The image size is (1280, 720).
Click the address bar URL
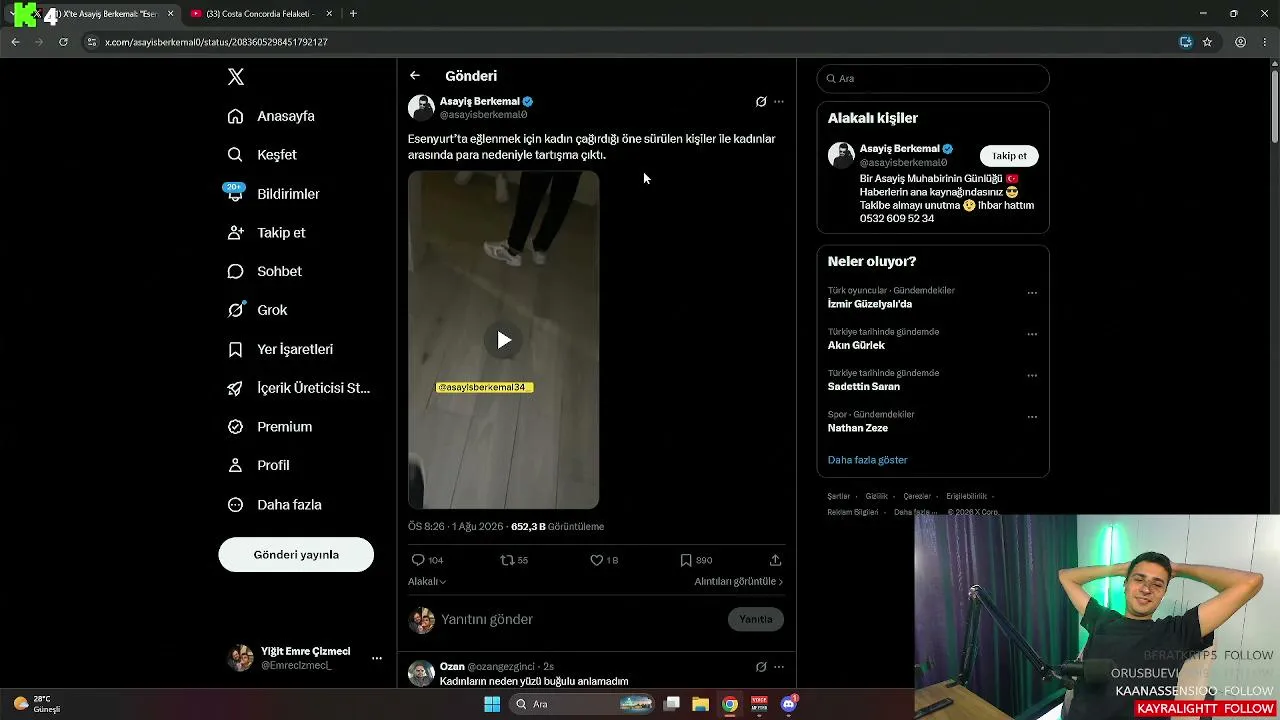(216, 42)
